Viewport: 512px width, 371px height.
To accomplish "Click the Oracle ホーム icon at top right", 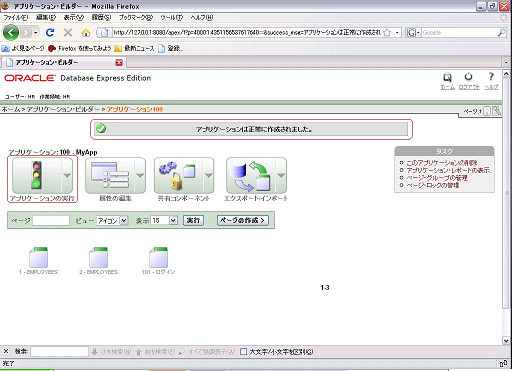I will tap(447, 78).
